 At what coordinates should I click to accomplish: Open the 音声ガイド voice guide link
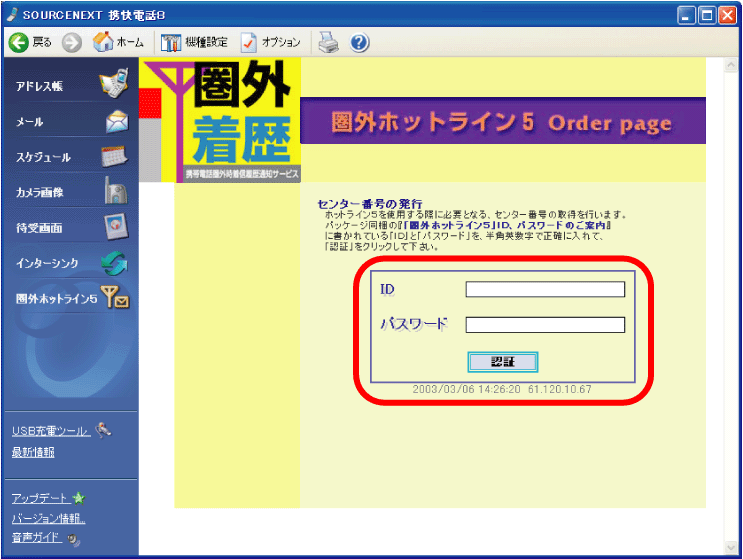tap(36, 537)
